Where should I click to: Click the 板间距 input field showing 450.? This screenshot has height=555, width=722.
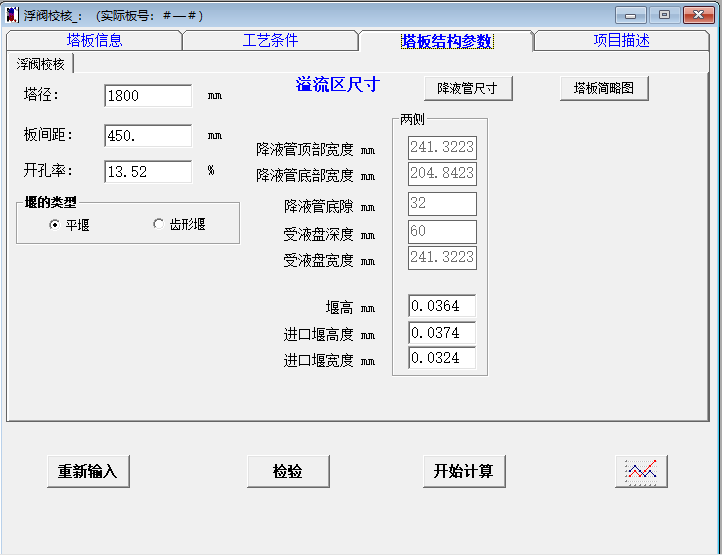148,135
